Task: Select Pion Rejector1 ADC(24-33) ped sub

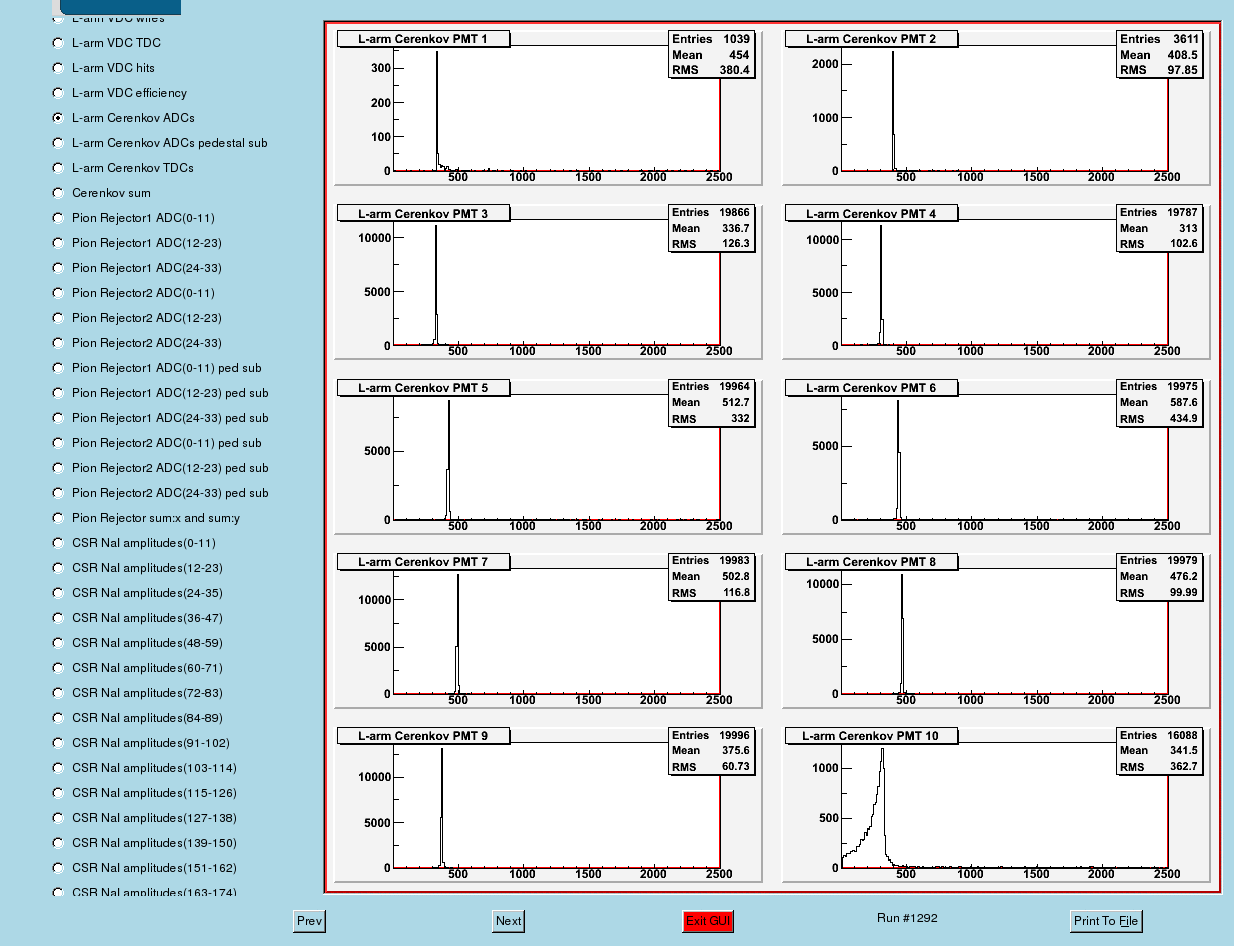Action: [58, 418]
